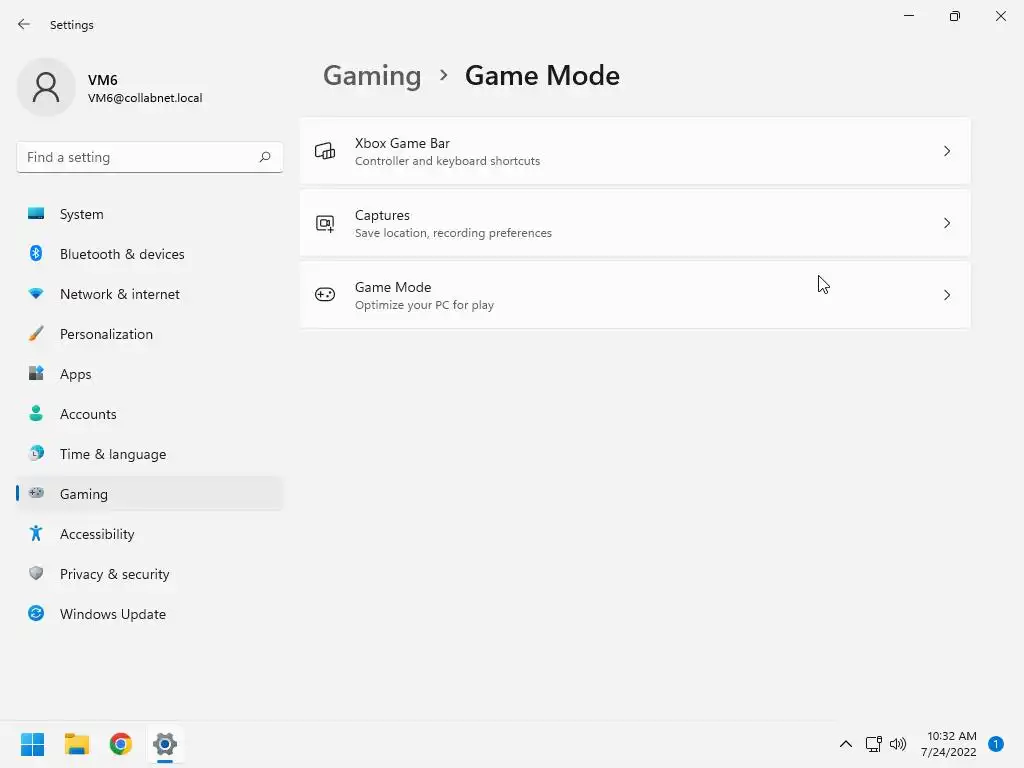Open Captures settings card
Screen dimensions: 1024x768
635,223
